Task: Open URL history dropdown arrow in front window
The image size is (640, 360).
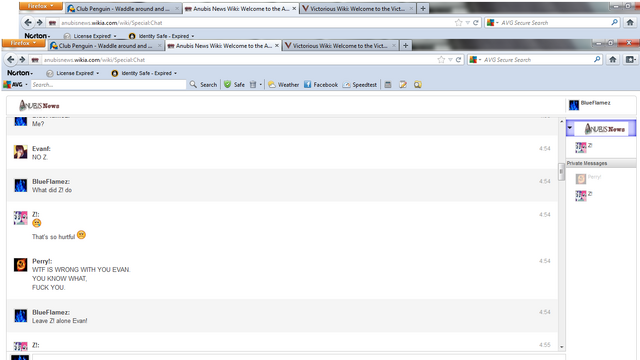Action: coord(450,60)
